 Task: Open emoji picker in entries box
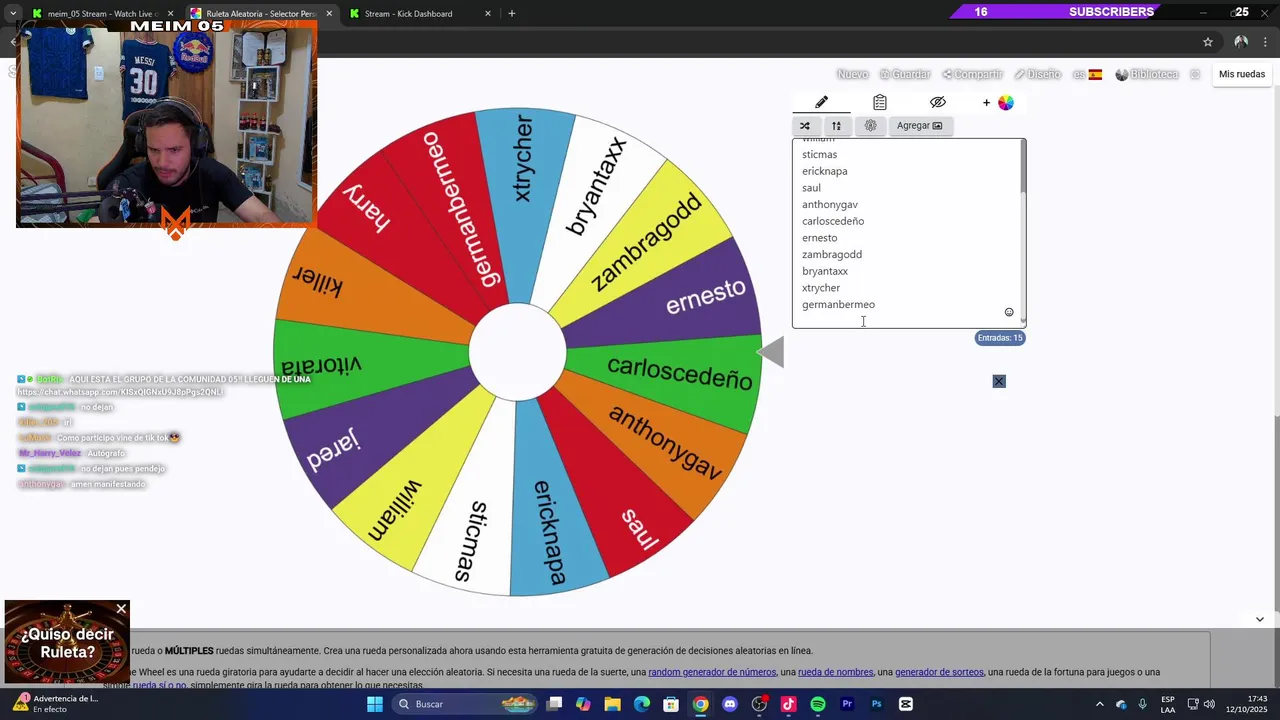(x=1009, y=312)
